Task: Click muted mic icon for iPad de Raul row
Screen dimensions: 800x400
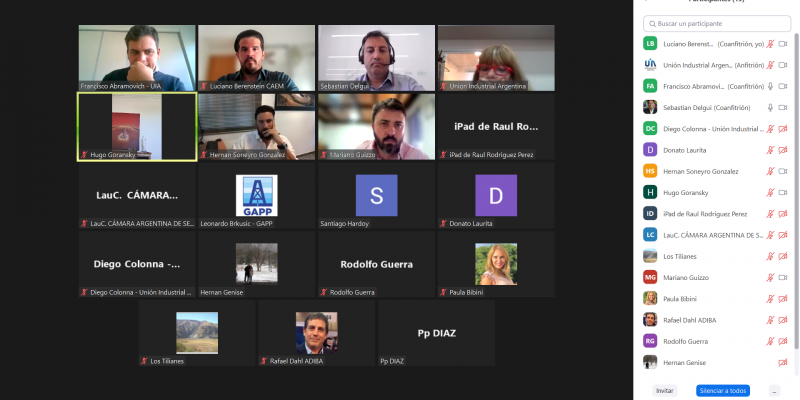Action: (770, 214)
